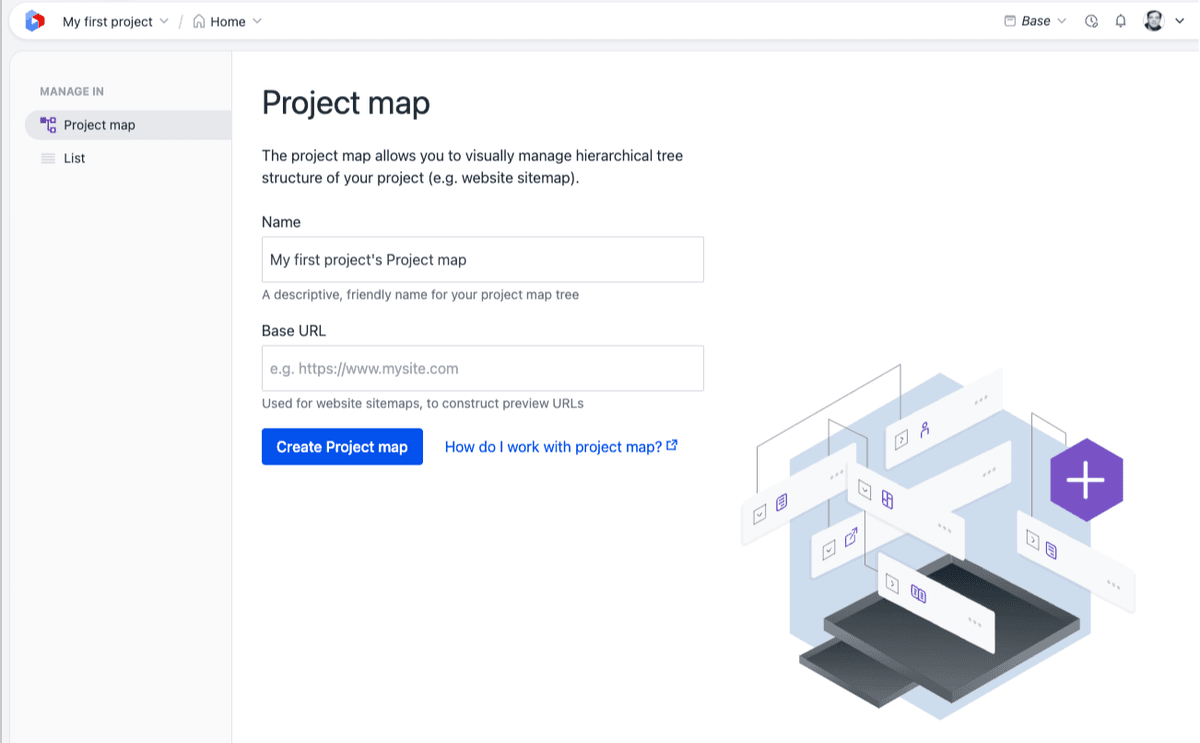Click the Name text input
Image resolution: width=1200 pixels, height=743 pixels.
point(482,259)
